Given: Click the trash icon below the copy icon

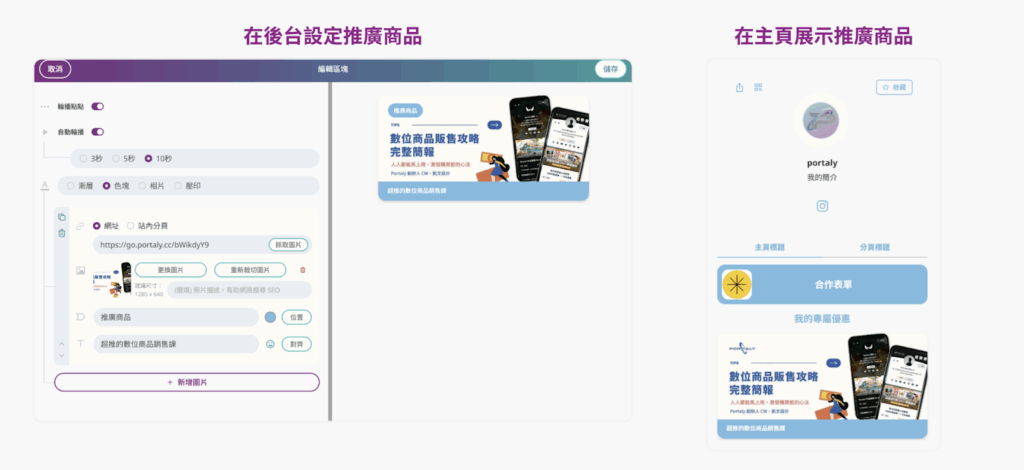Looking at the screenshot, I should pyautogui.click(x=61, y=233).
